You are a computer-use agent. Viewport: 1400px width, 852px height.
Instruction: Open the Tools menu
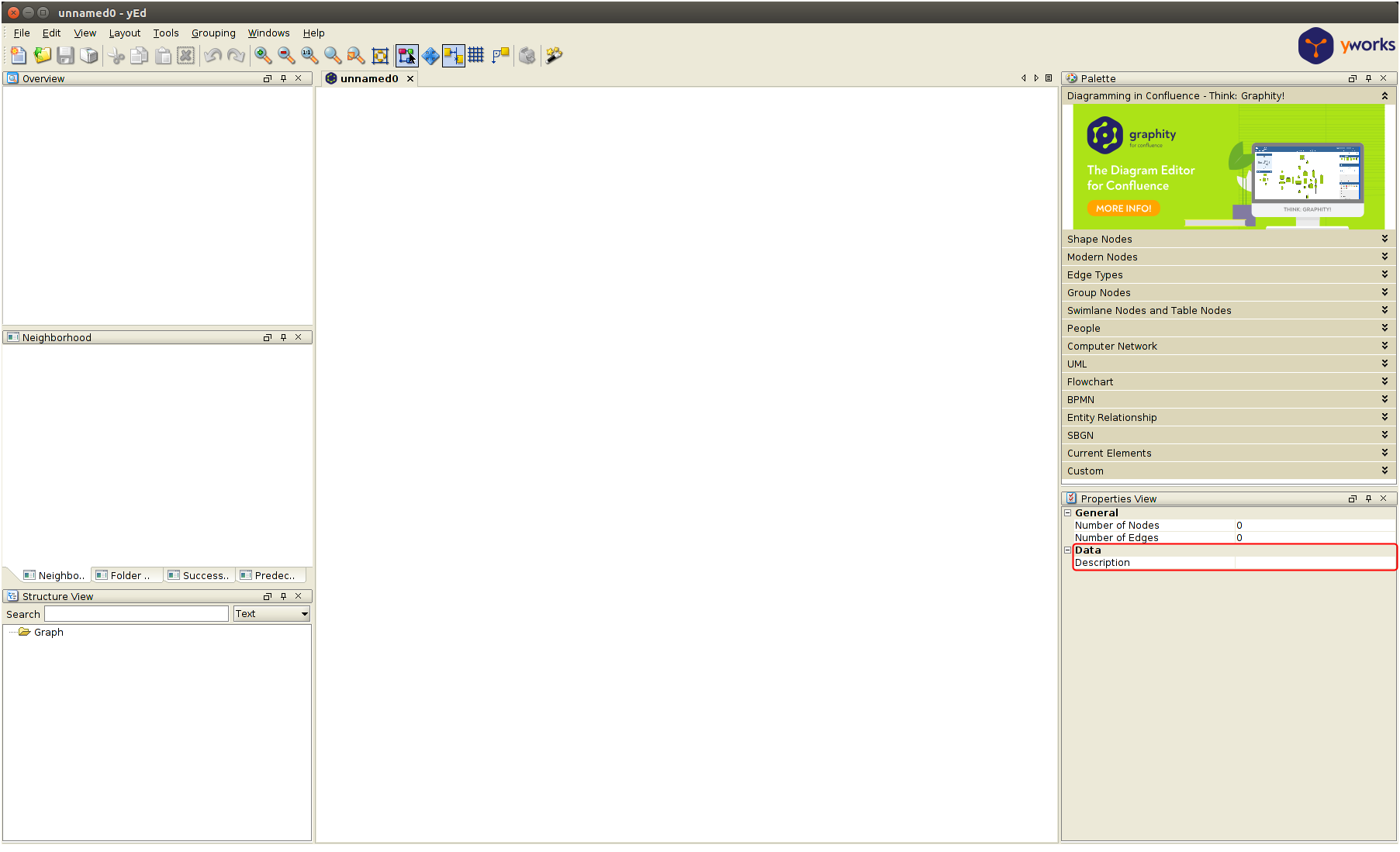166,33
